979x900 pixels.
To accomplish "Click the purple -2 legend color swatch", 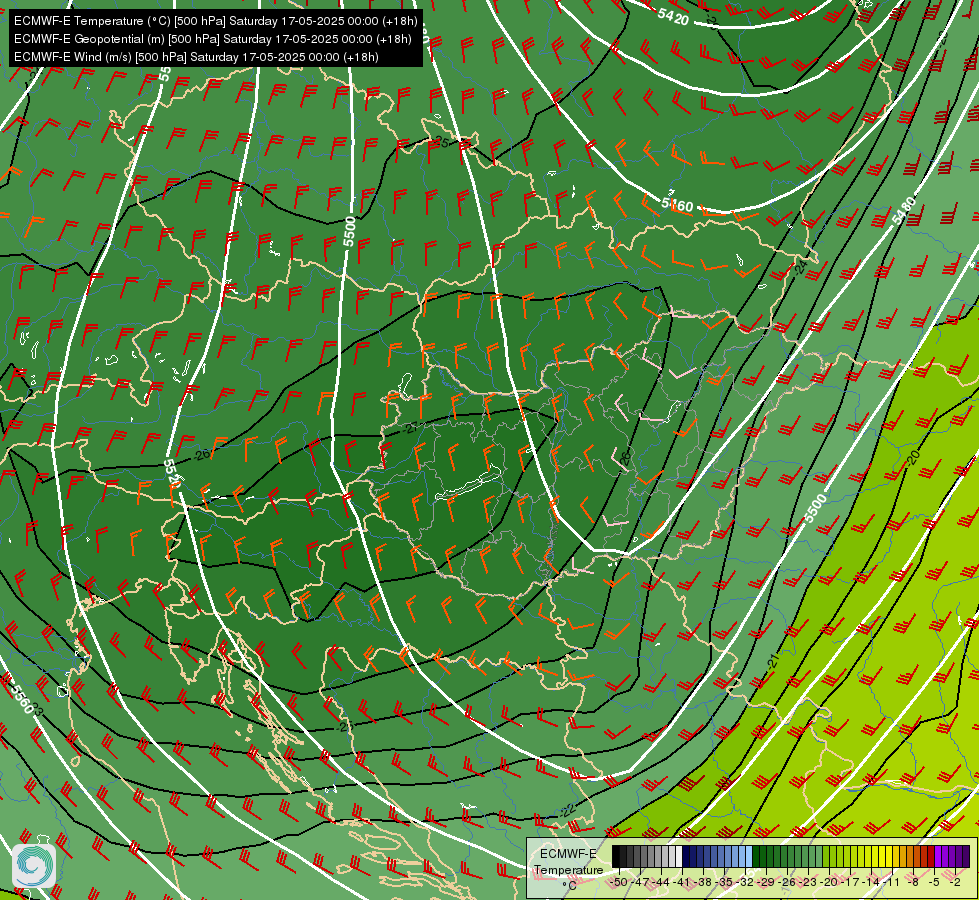I will pyautogui.click(x=967, y=856).
